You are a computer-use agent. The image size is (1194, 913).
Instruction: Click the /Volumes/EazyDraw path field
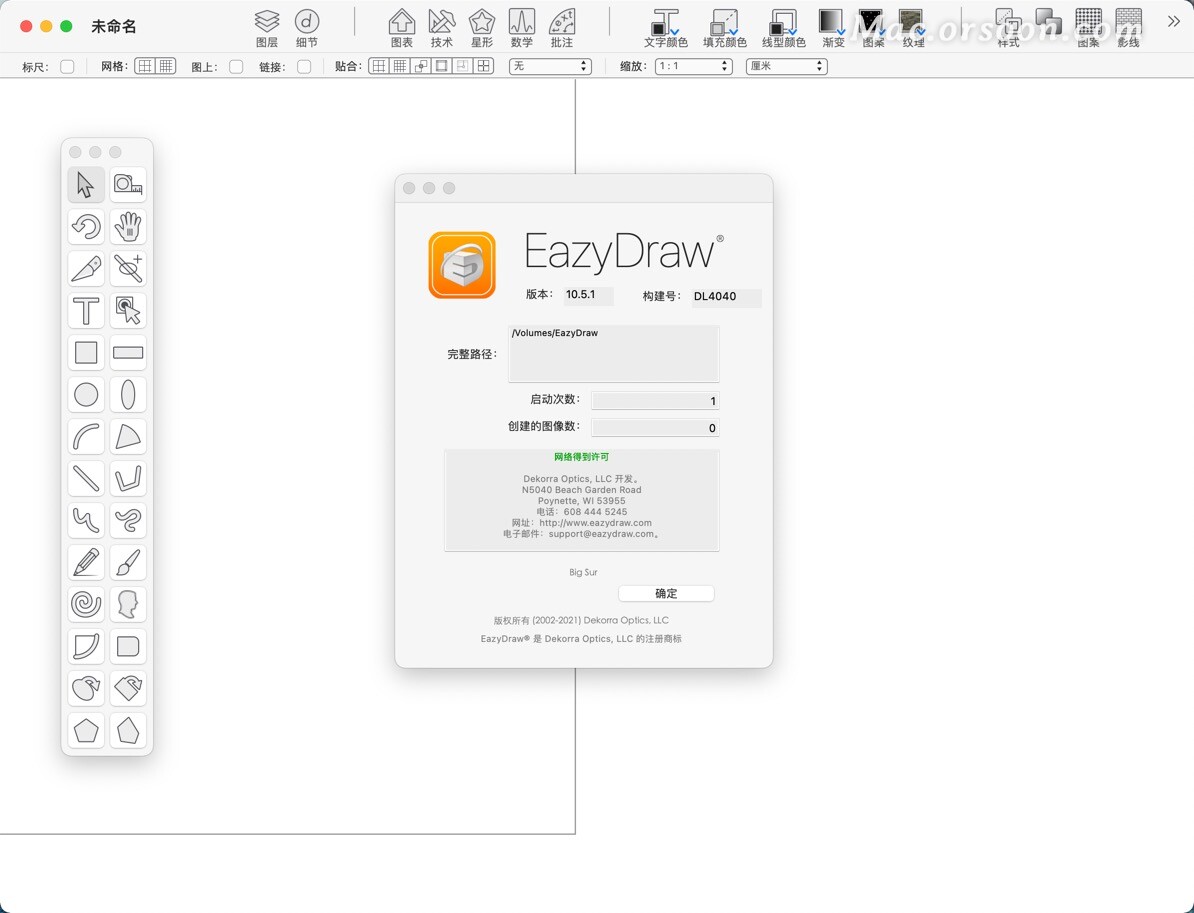[x=614, y=353]
